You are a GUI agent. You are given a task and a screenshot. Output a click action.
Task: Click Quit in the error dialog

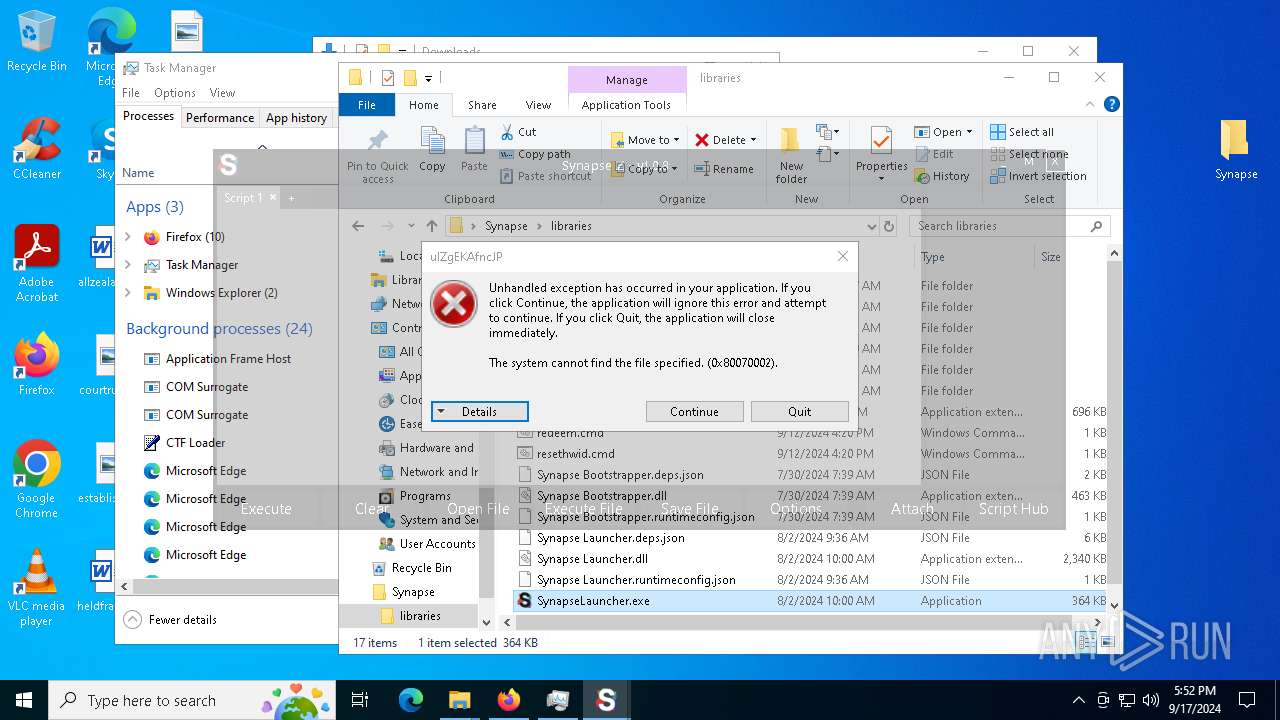799,411
